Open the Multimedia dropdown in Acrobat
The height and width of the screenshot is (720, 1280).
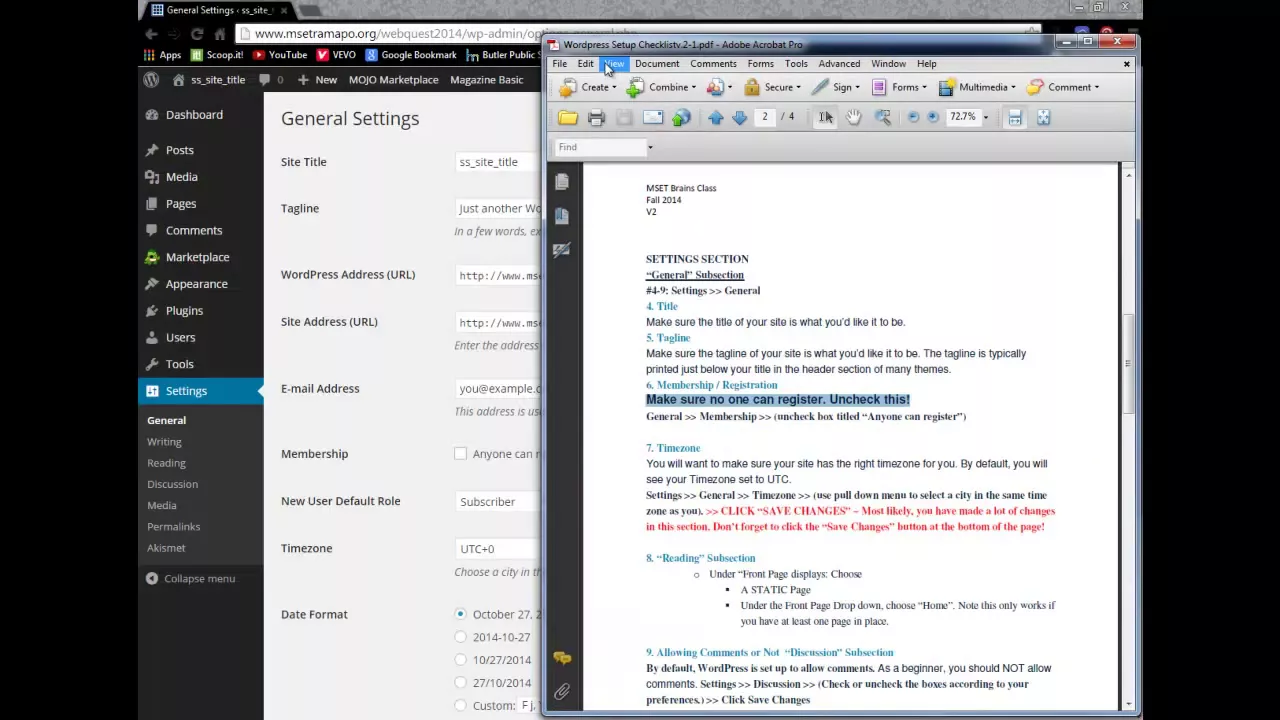point(977,88)
